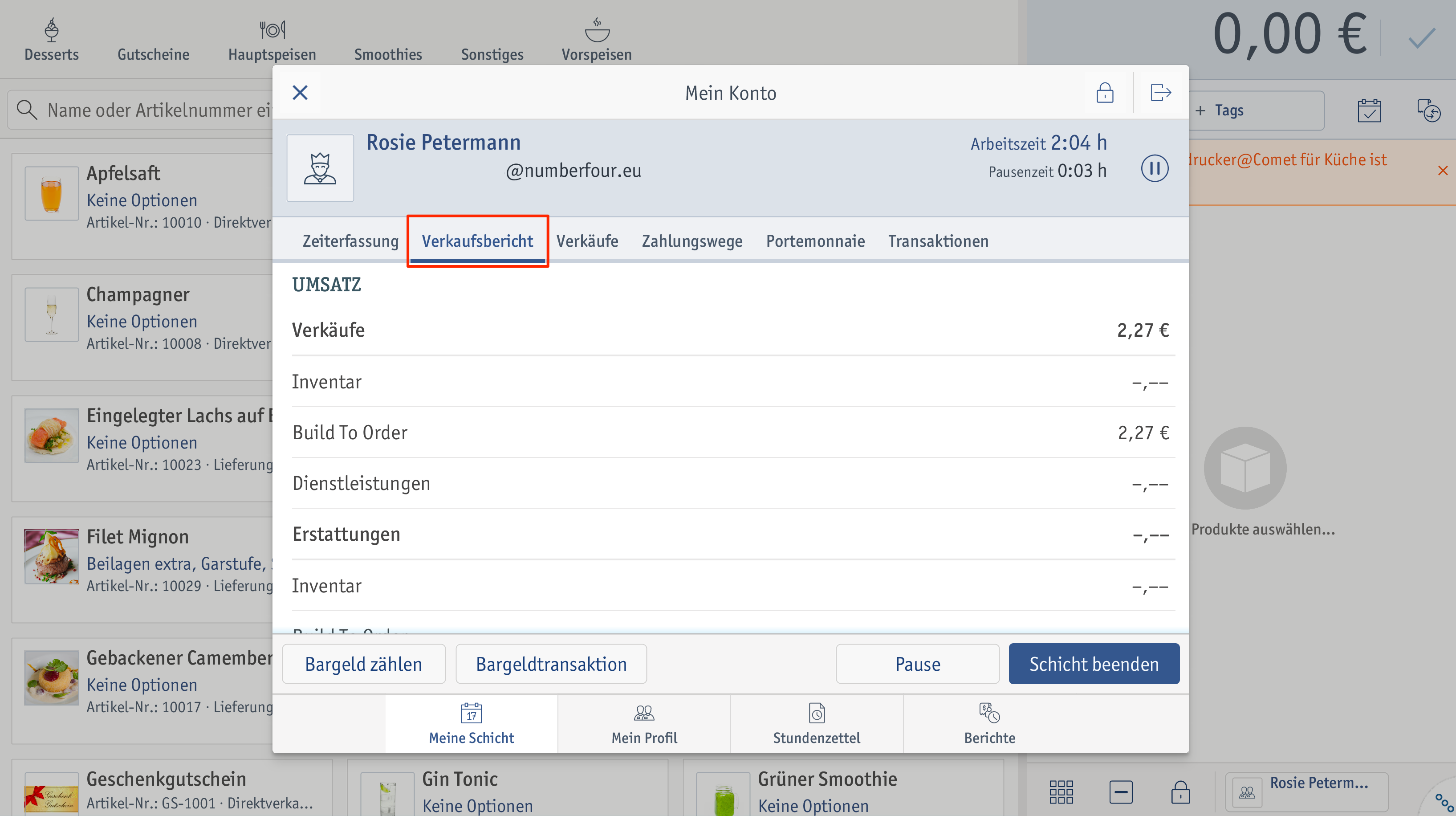Click the Erstattungen row
1456x816 pixels.
click(733, 534)
